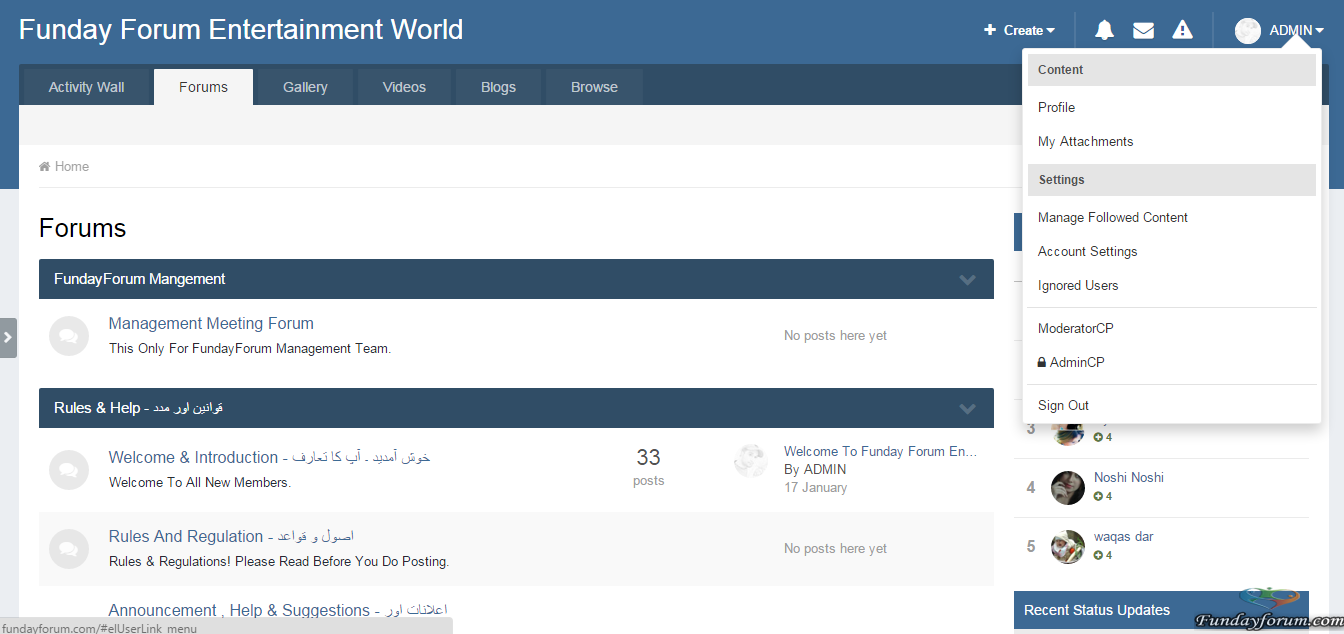
Task: Click Sign Out in the menu
Action: pyautogui.click(x=1063, y=405)
